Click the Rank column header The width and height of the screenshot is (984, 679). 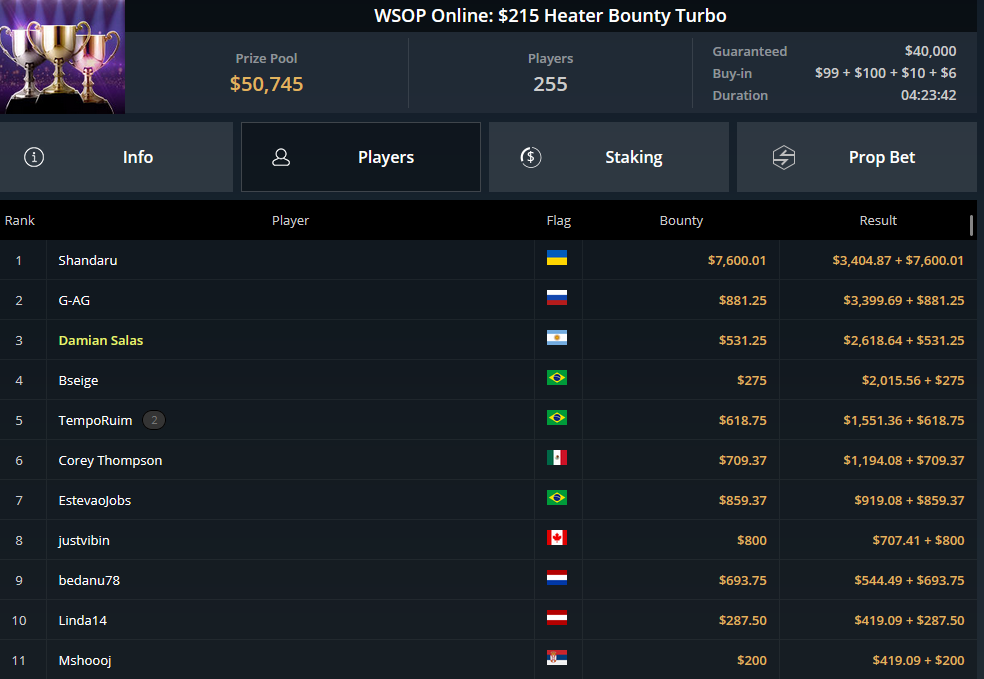(x=20, y=220)
